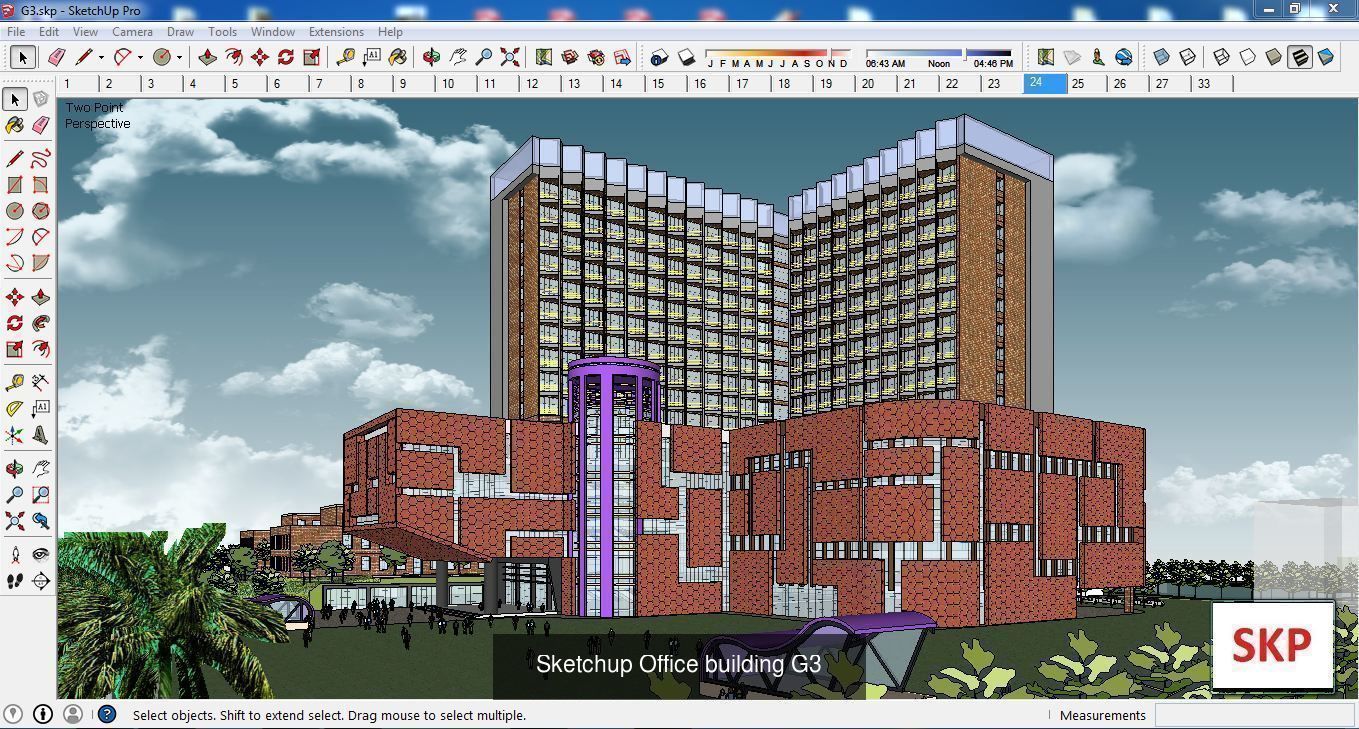Select Push/Pull tool in the top toolbar
The width and height of the screenshot is (1359, 729).
point(208,57)
